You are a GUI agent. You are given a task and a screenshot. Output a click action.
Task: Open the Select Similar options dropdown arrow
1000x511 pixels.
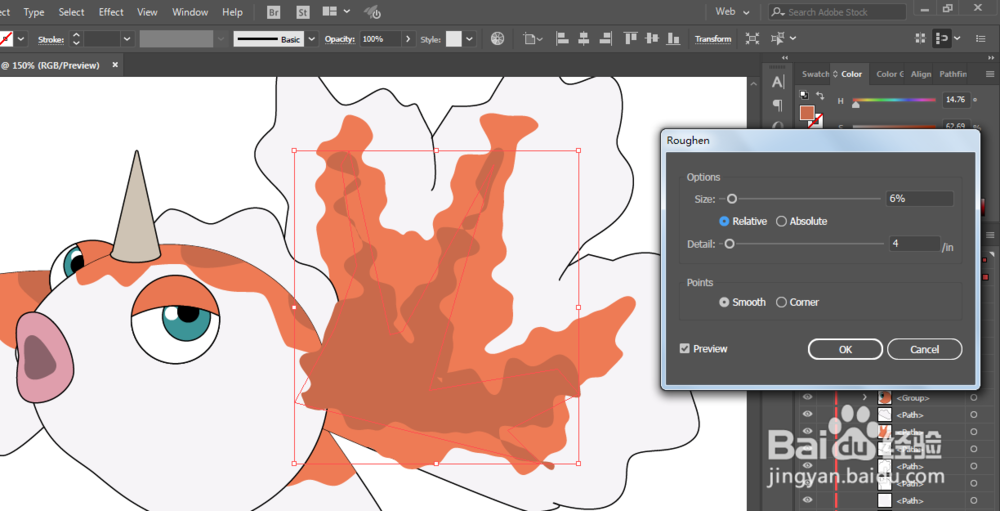pyautogui.click(x=793, y=39)
